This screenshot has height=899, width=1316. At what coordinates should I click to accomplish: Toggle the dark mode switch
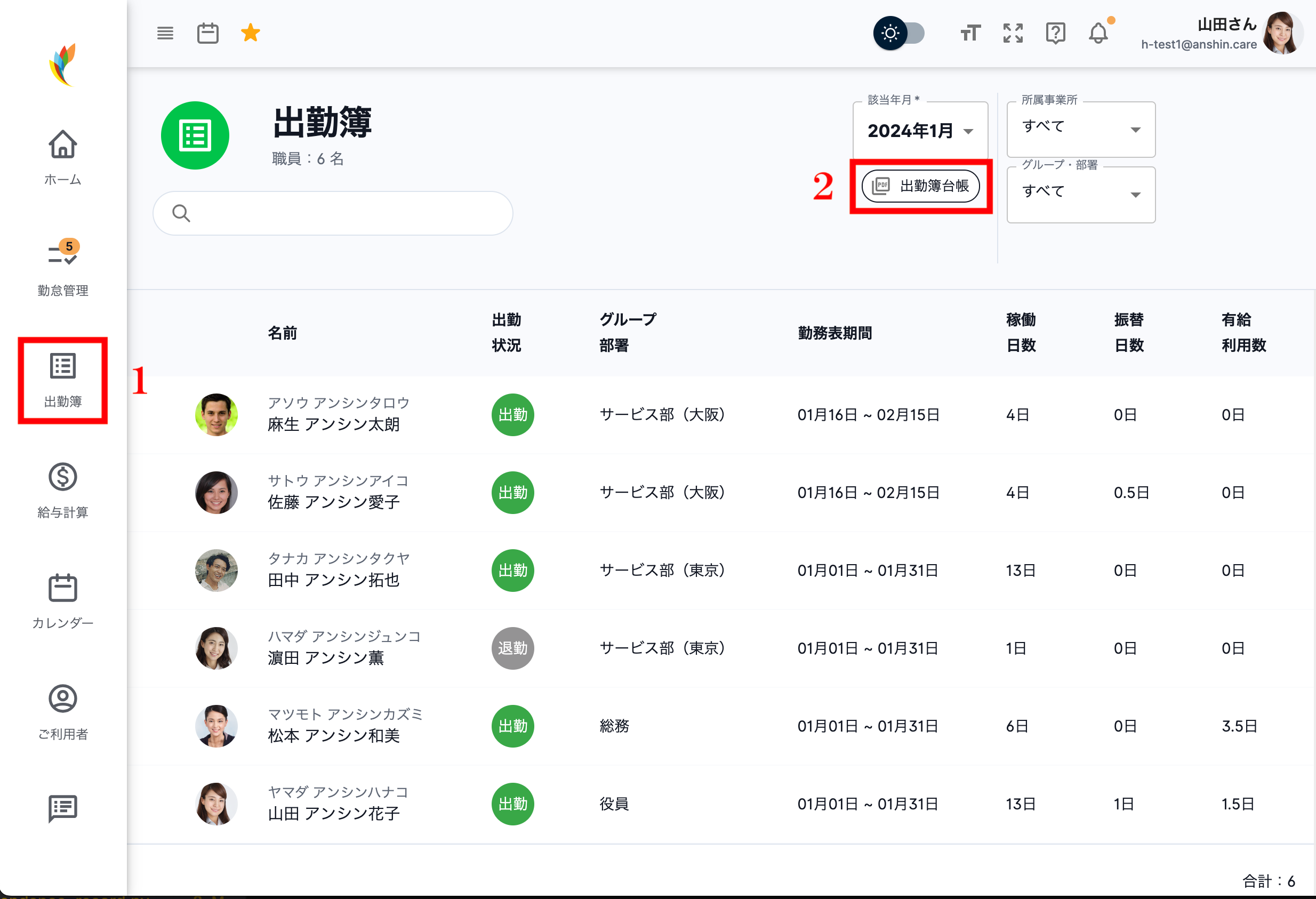(901, 33)
